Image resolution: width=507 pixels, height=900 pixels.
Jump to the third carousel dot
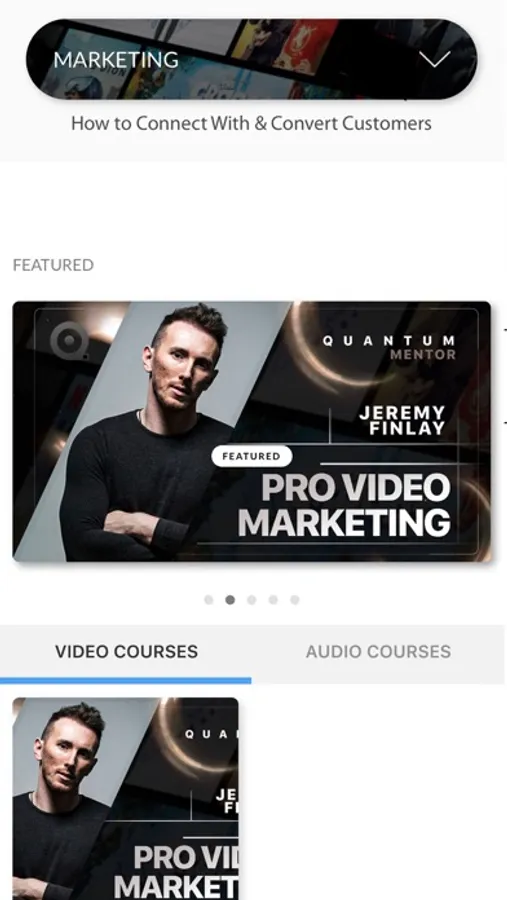click(x=251, y=600)
